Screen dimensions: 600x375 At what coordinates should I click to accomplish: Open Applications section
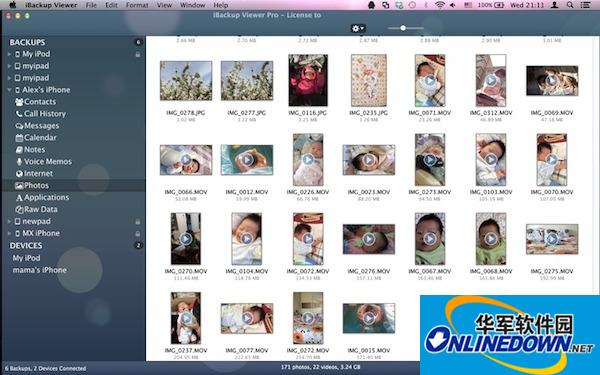42,197
